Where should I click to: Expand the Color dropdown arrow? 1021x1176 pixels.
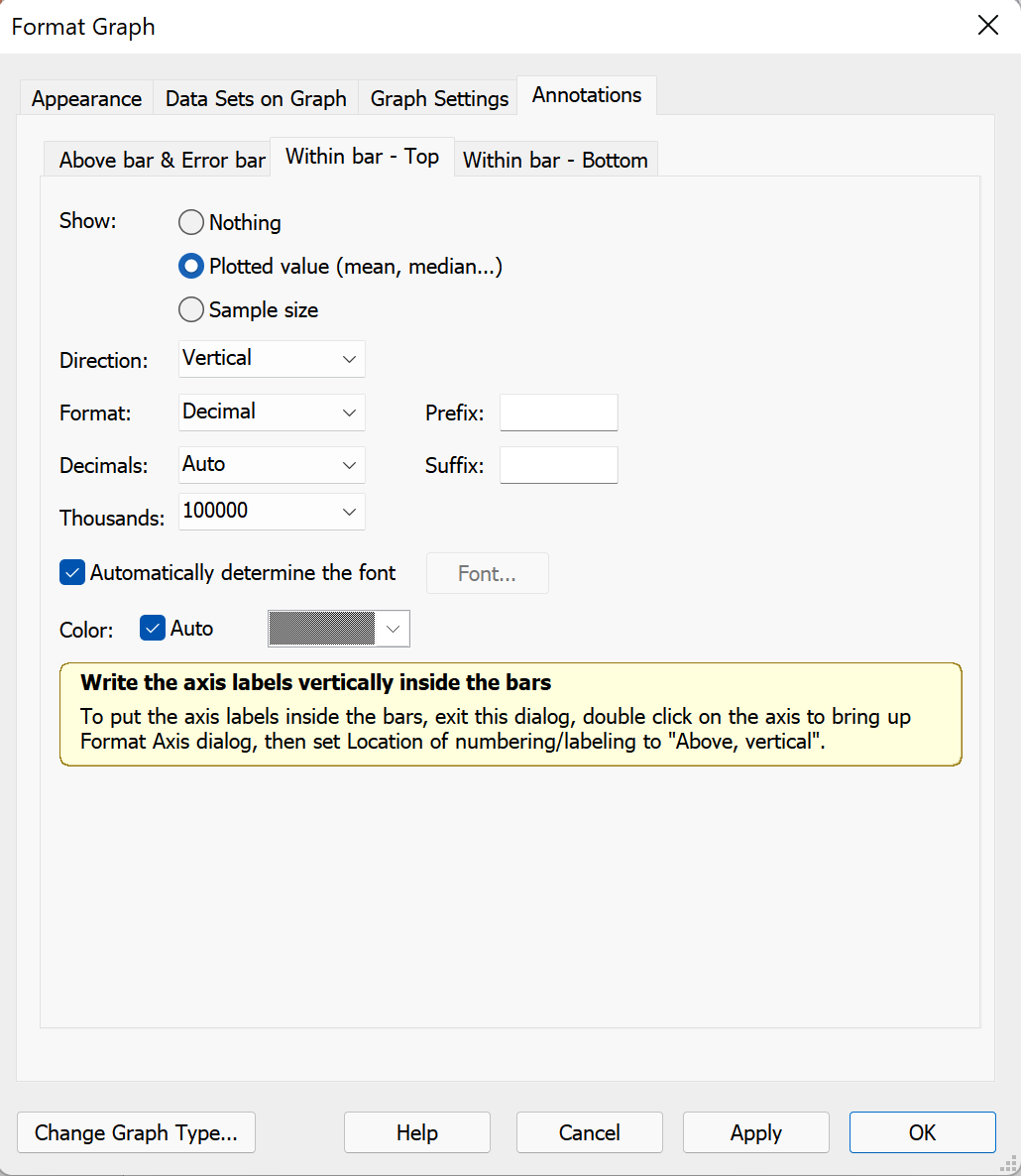(395, 628)
